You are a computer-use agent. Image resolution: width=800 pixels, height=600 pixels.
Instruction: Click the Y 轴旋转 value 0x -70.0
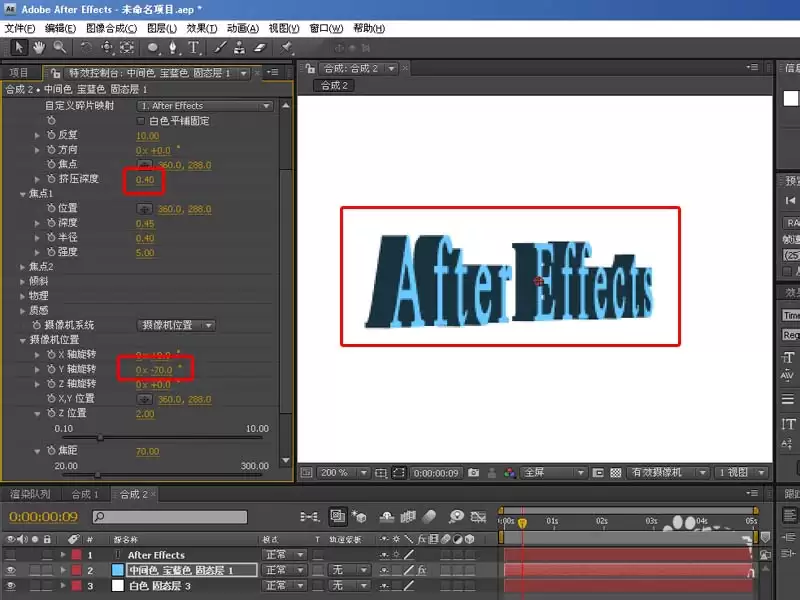point(154,370)
